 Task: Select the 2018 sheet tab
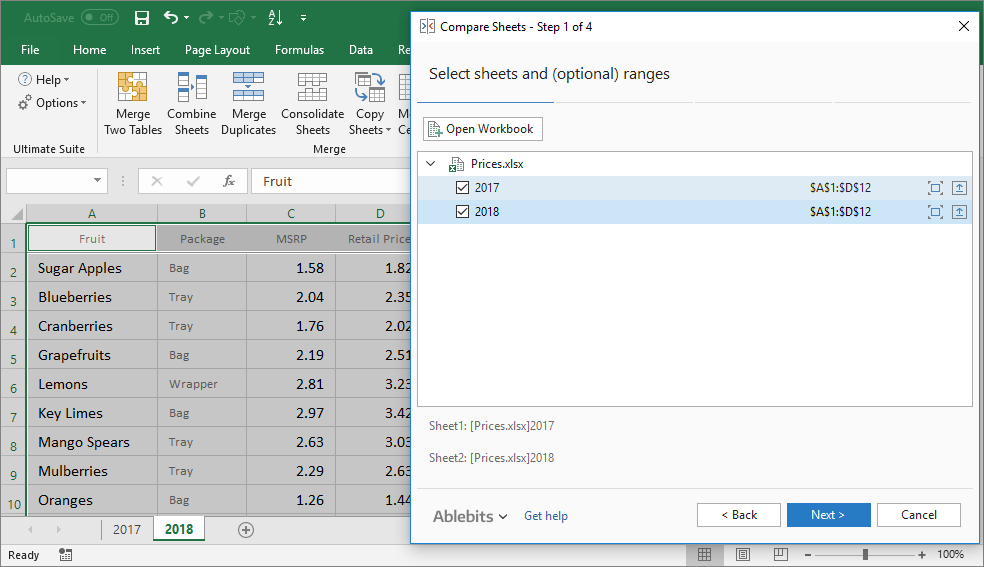[x=179, y=529]
